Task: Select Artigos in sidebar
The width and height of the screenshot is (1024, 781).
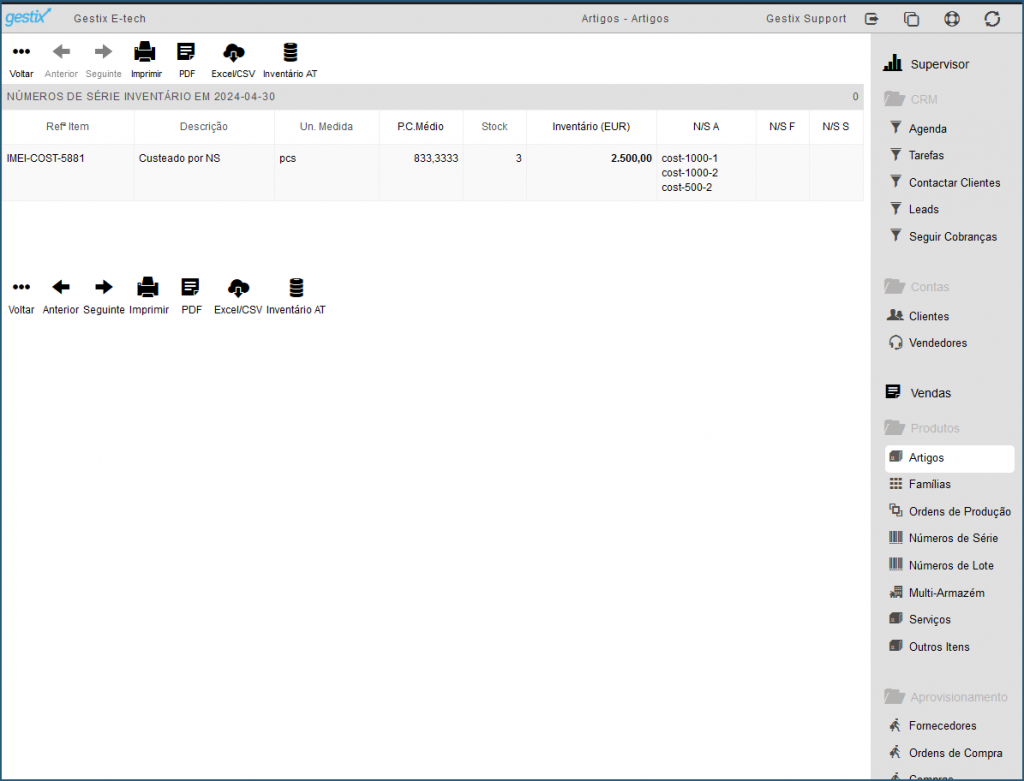Action: point(949,458)
